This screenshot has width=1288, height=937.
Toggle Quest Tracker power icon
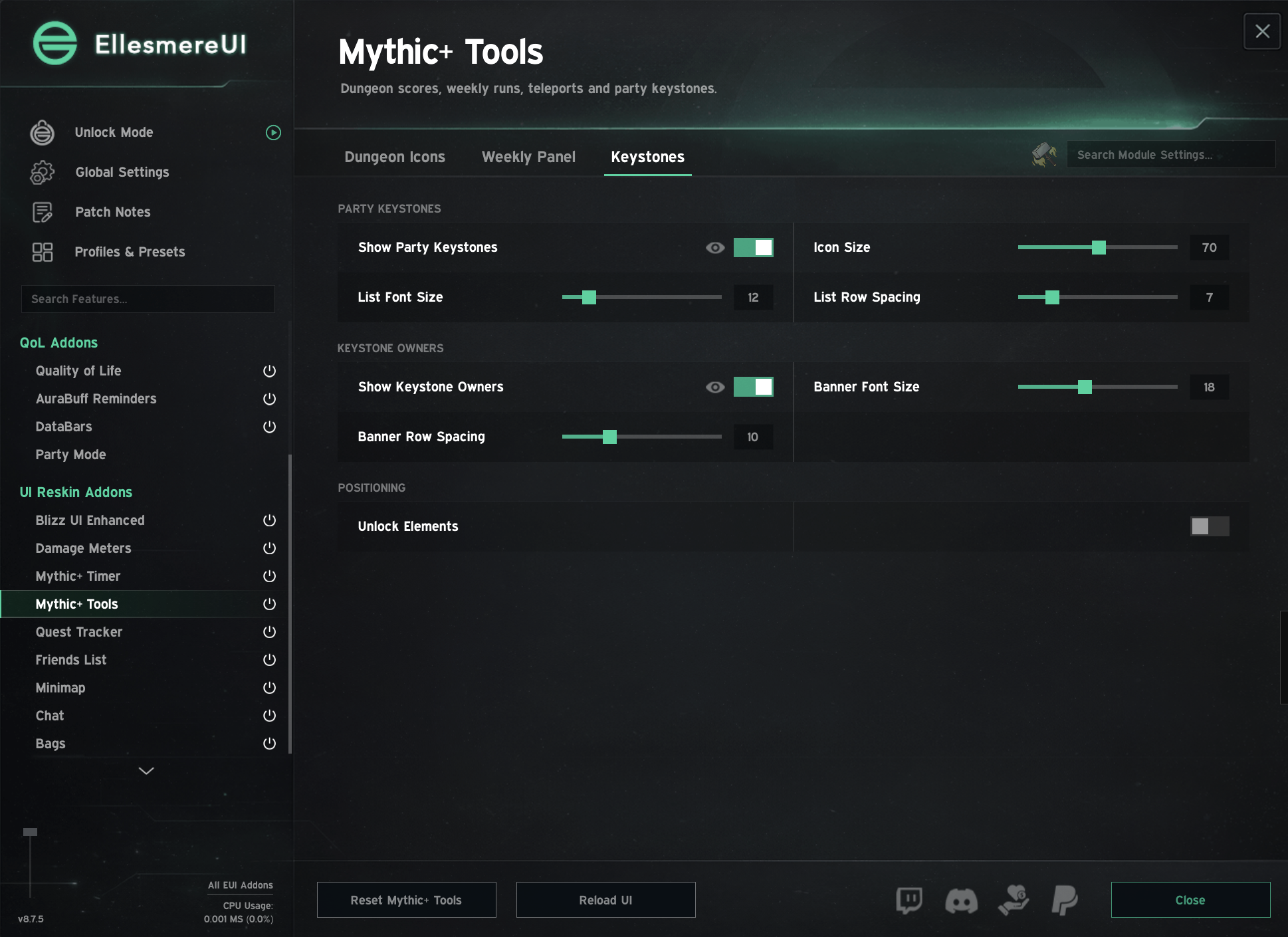pos(269,632)
